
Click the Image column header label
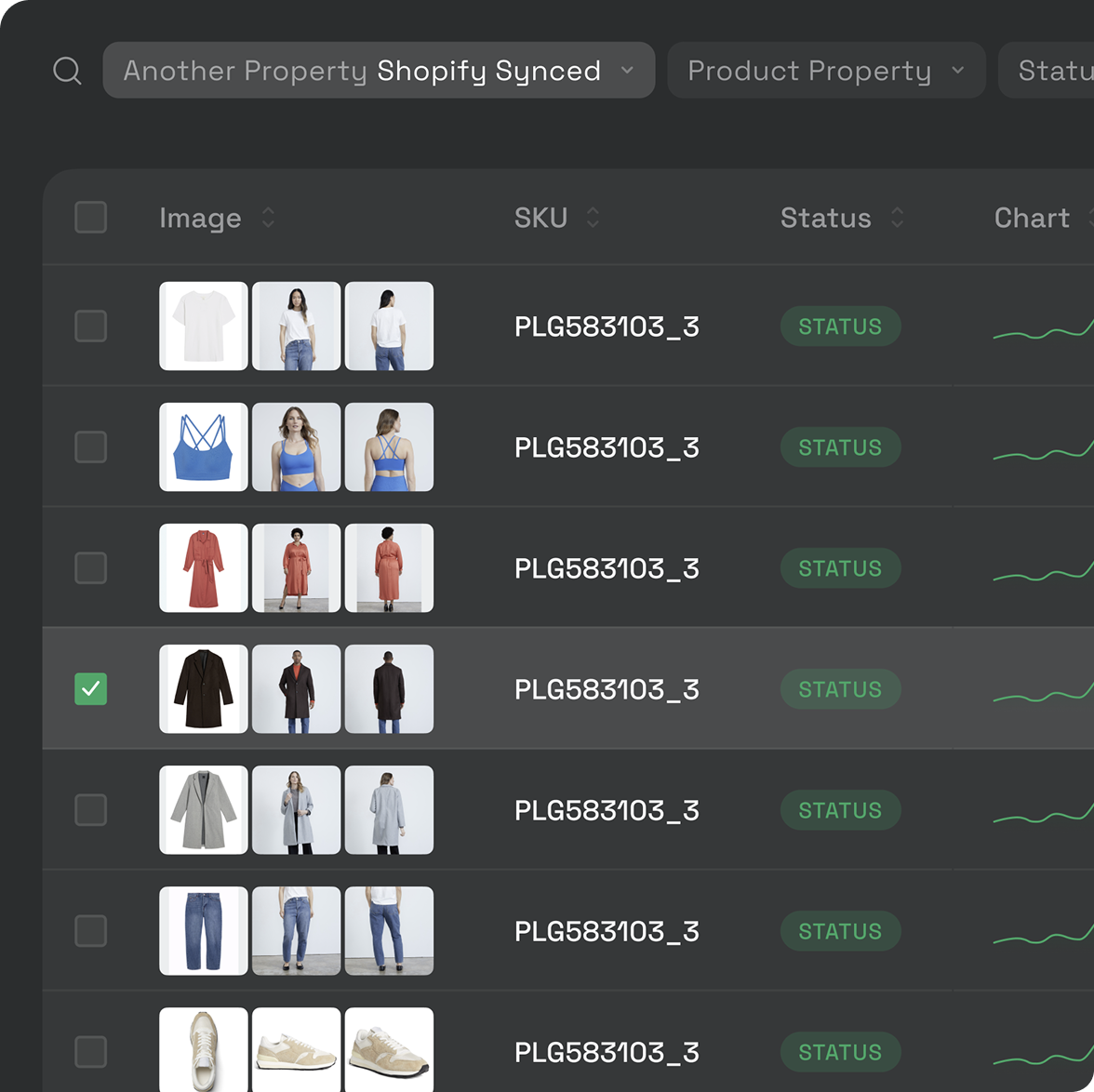coord(200,219)
